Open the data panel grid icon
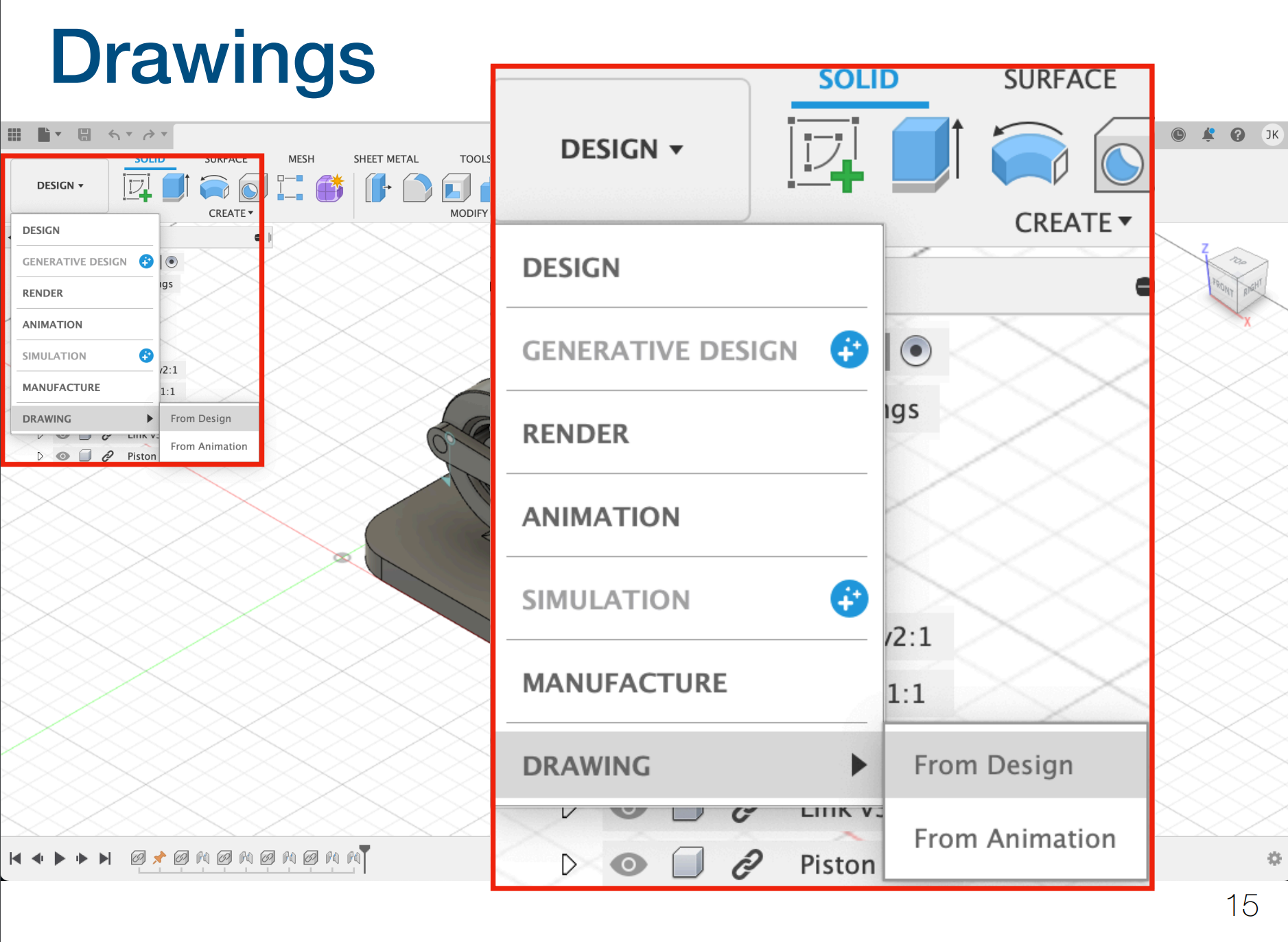Screen dimensions: 1288x942 14,134
